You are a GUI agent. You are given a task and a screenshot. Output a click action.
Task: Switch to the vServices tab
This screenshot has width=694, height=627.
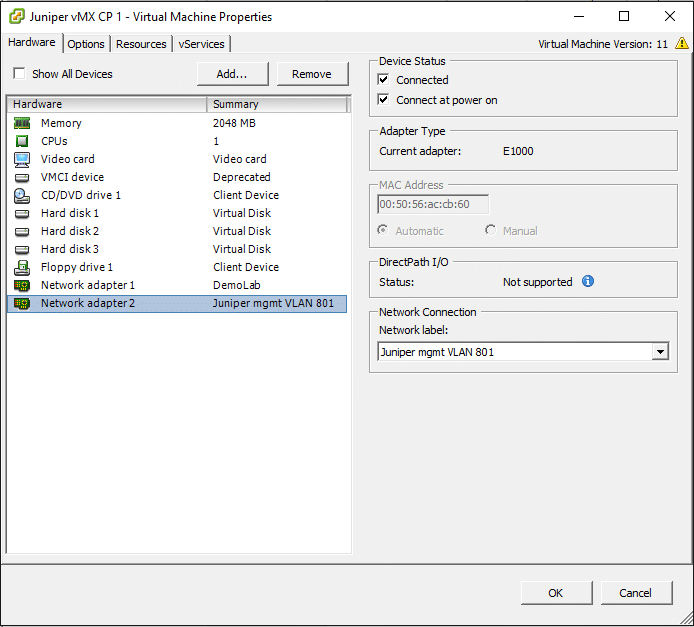click(201, 44)
